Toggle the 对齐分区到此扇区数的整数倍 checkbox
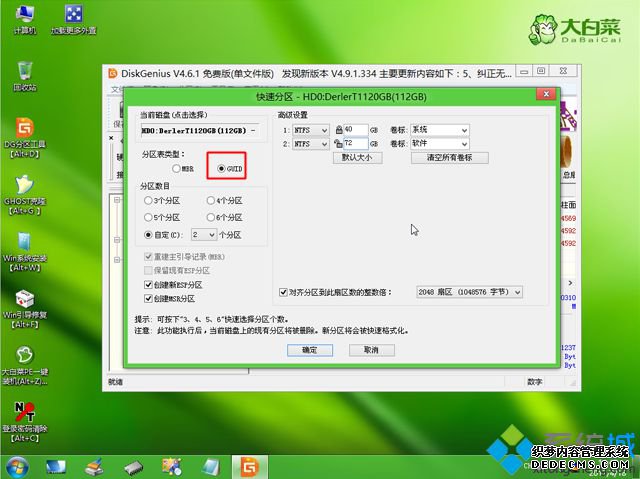Viewport: 640px width, 479px height. point(283,292)
